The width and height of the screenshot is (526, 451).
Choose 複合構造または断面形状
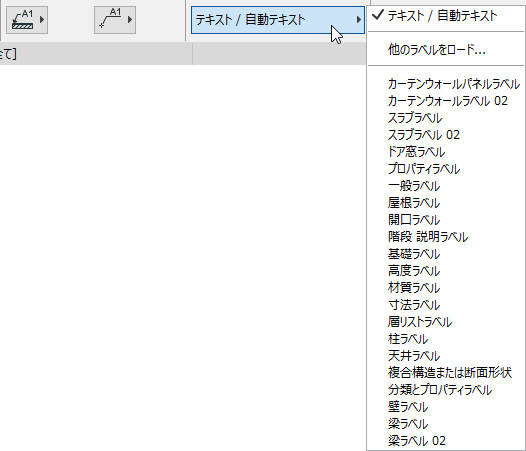click(x=445, y=373)
